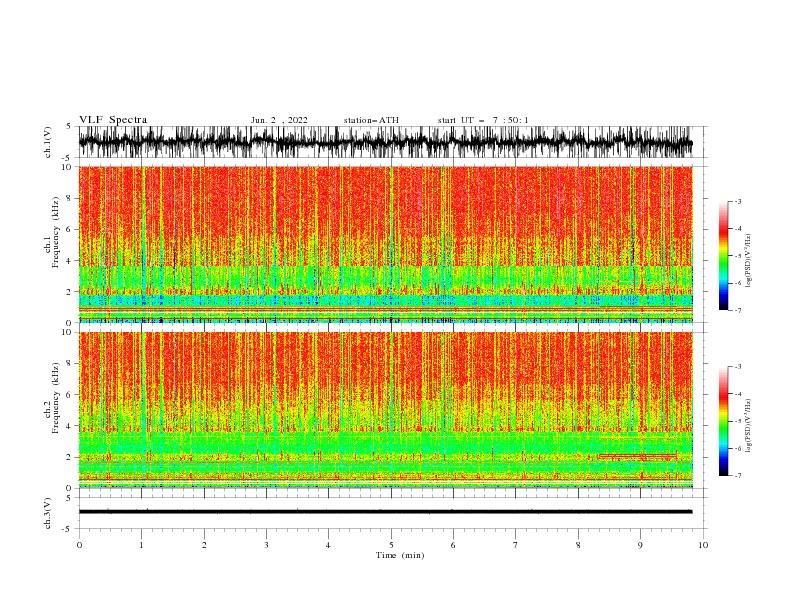The height and width of the screenshot is (612, 792).
Task: Click the "station=ATH" label
Action: [x=371, y=120]
